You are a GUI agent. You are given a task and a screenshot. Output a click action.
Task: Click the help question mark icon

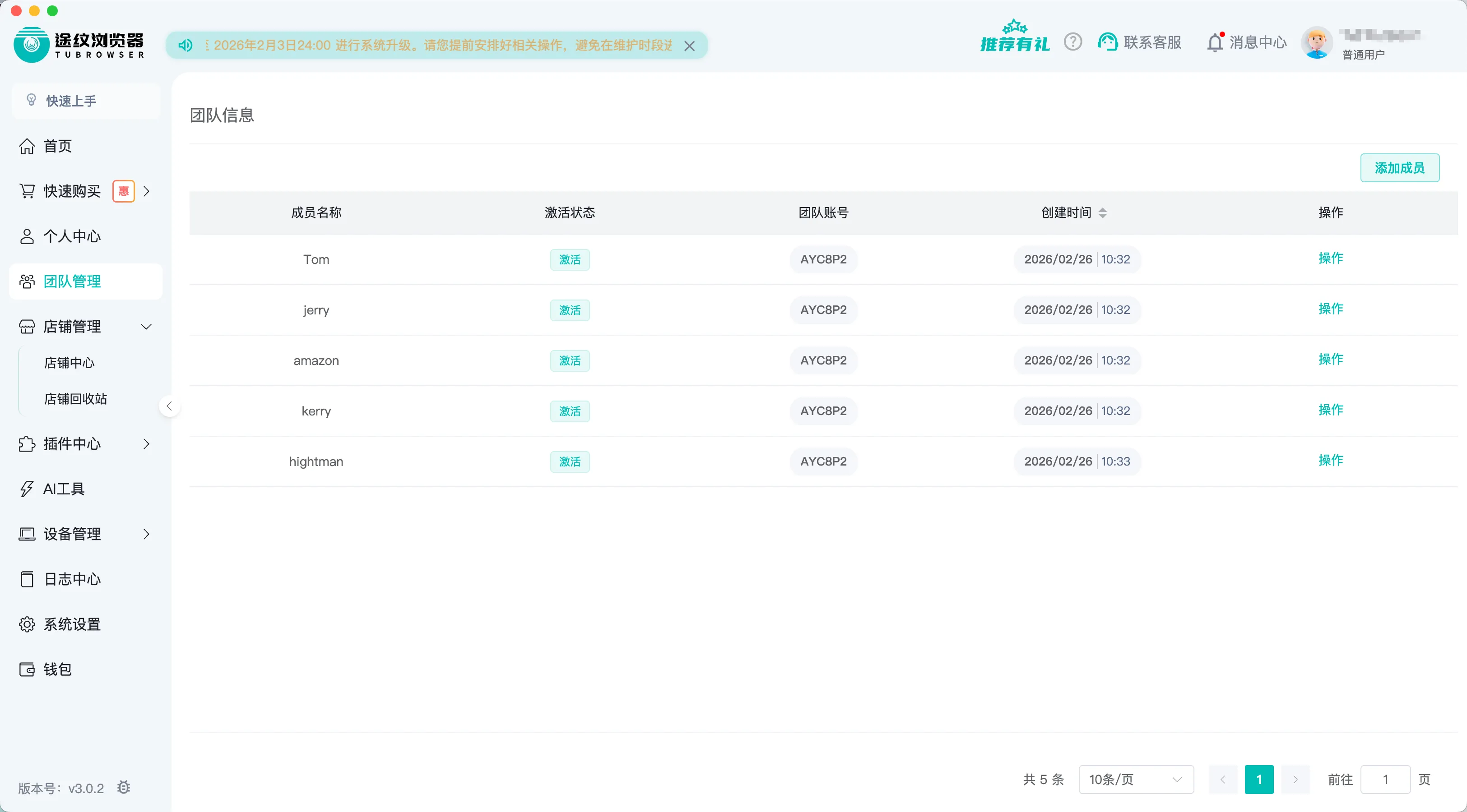click(1072, 42)
